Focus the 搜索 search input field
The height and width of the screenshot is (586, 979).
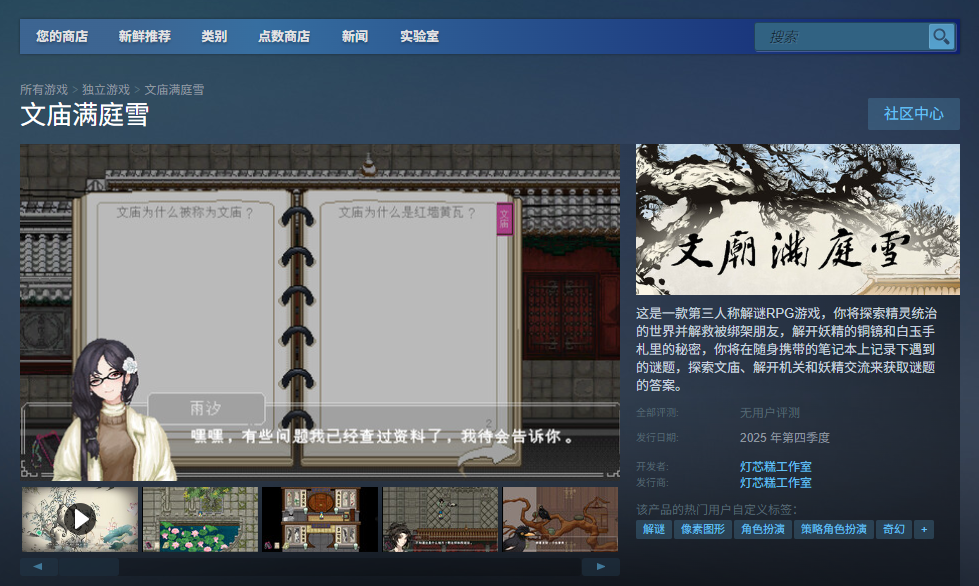click(842, 37)
